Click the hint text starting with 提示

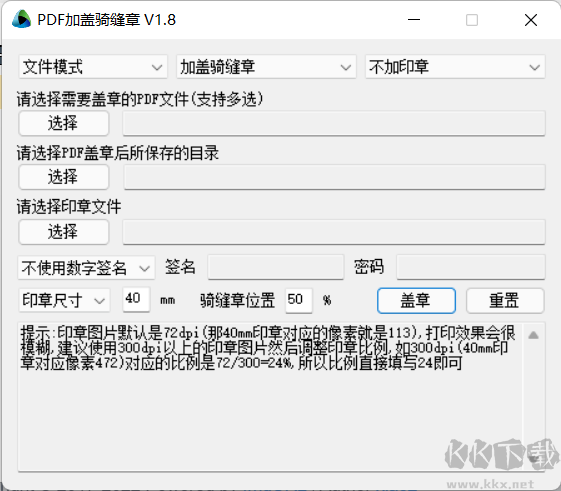[x=268, y=348]
